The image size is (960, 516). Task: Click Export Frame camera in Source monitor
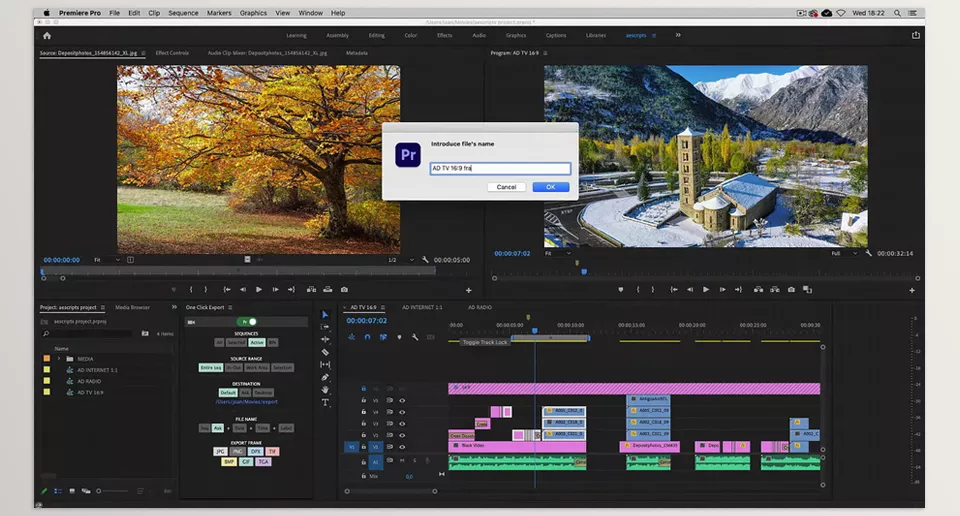coord(344,290)
